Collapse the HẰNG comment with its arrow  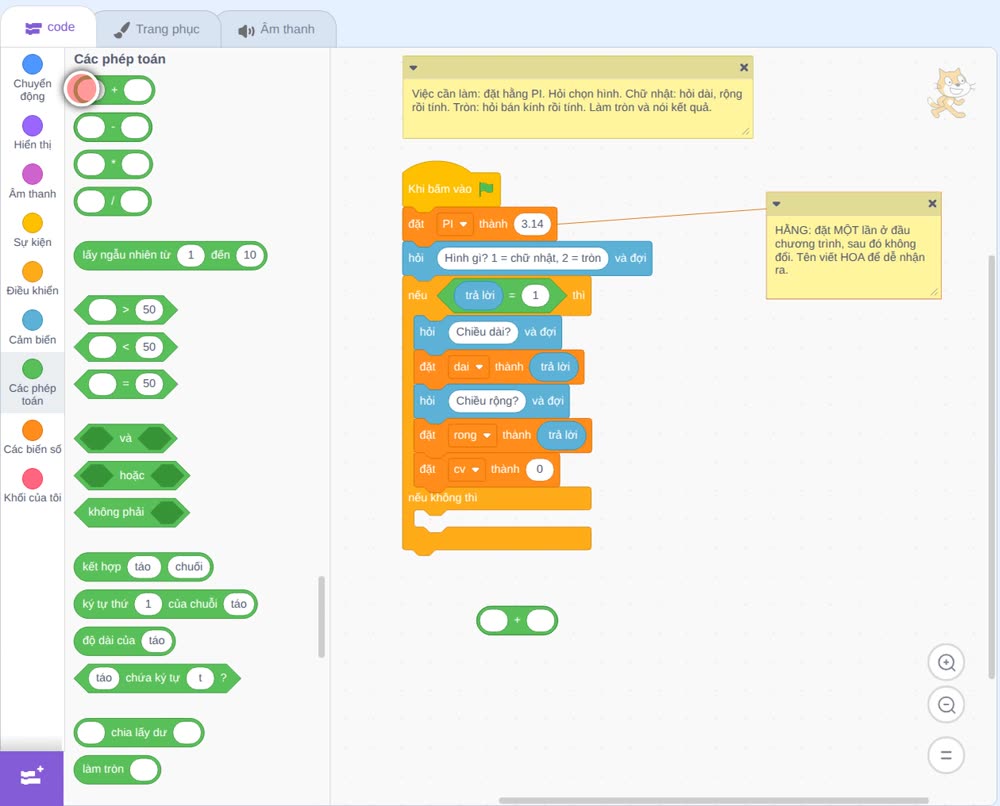click(776, 204)
